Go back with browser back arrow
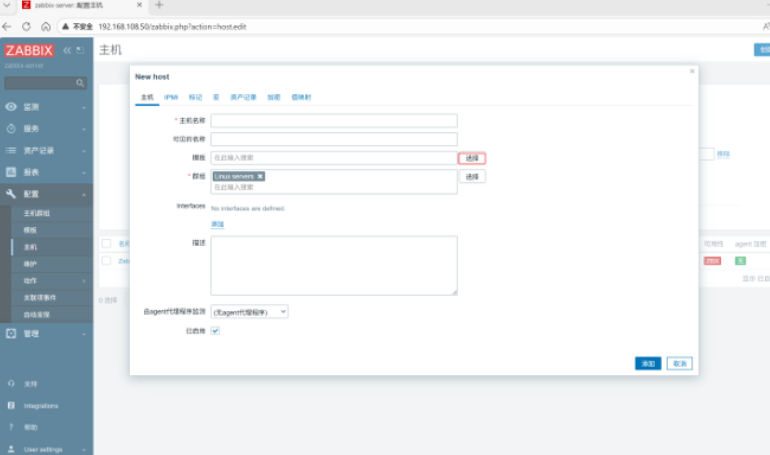The height and width of the screenshot is (455, 770). pos(7,27)
